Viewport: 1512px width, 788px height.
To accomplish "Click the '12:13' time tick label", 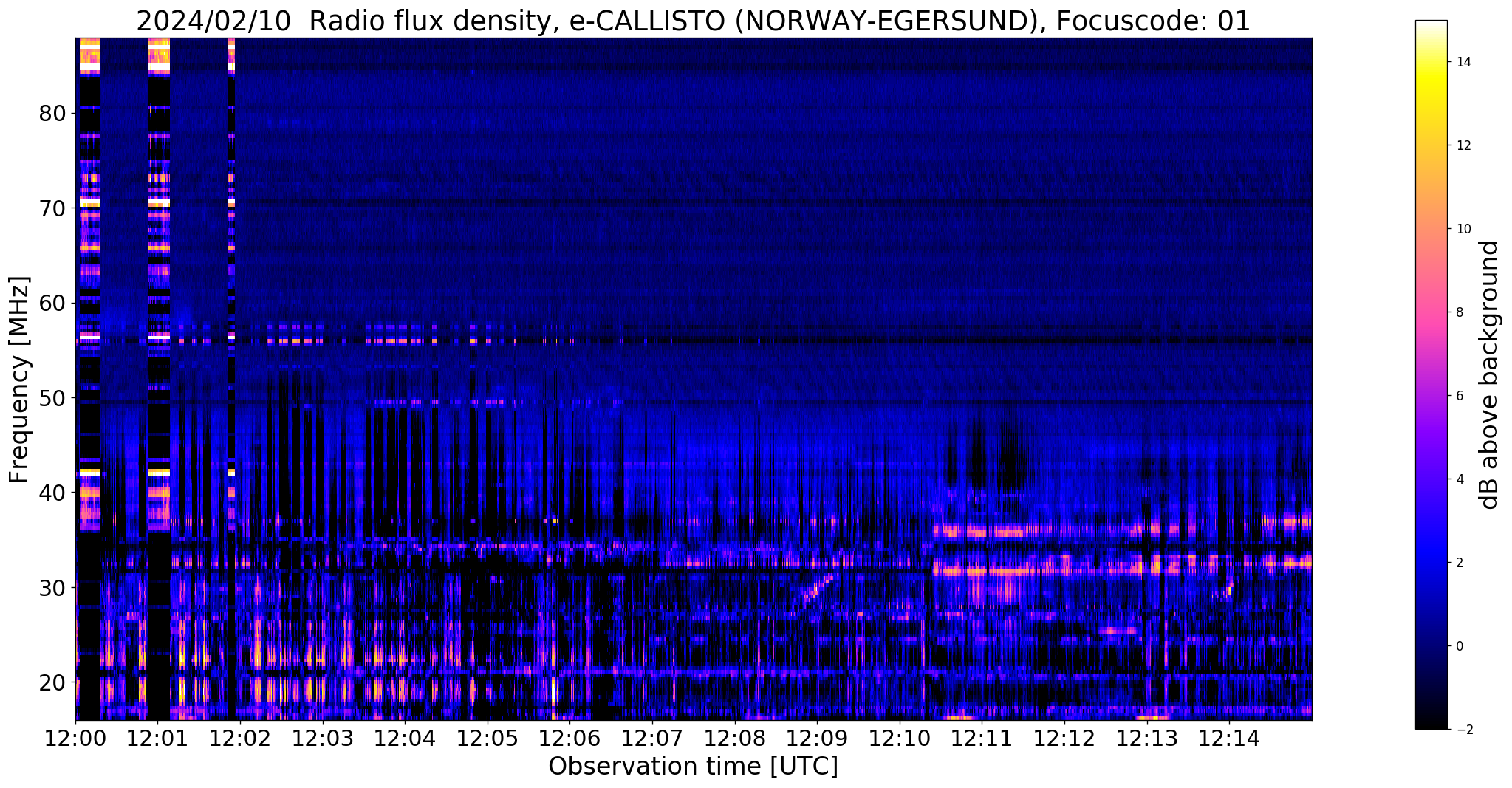I will 1147,739.
